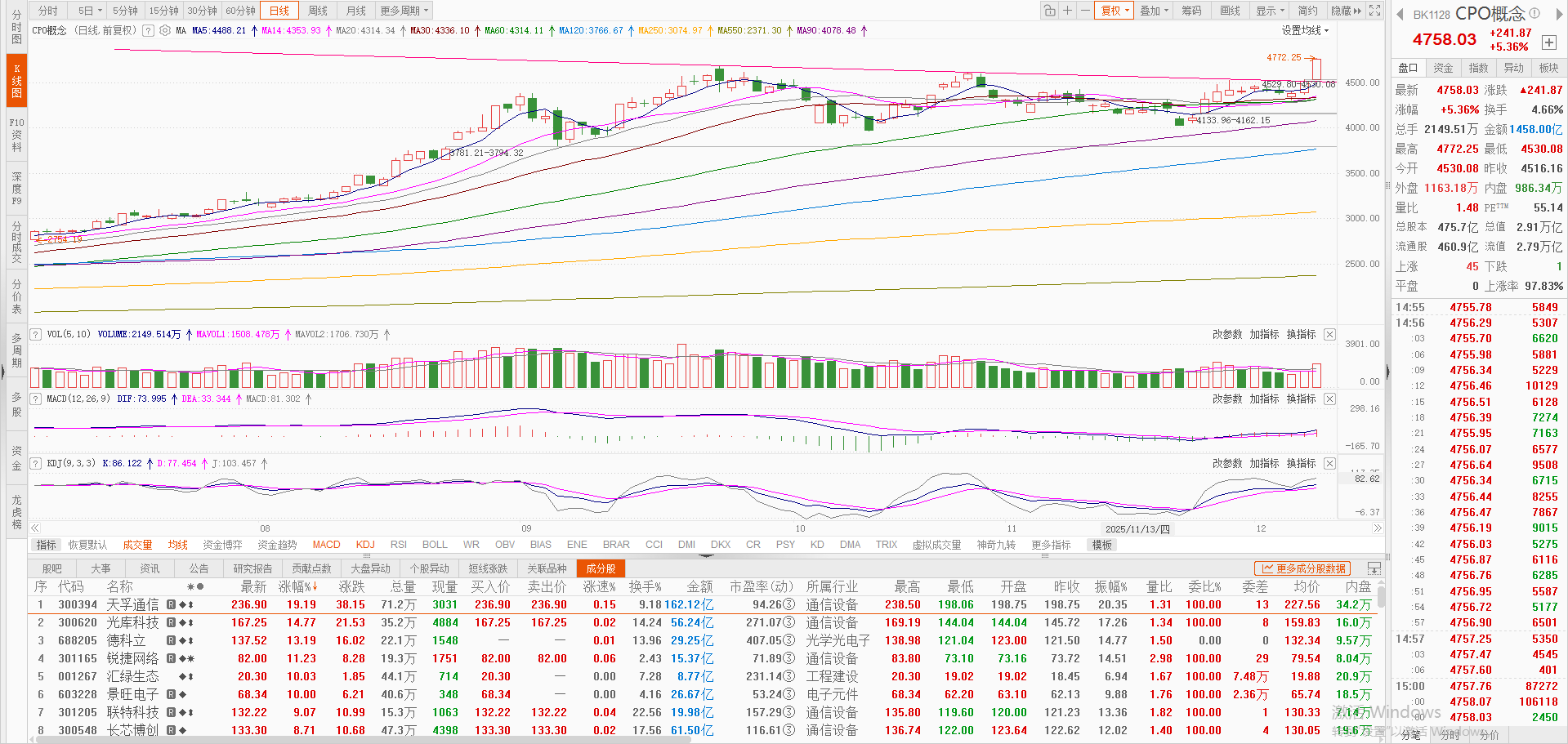The height and width of the screenshot is (744, 1568).
Task: Expand the 更多周期 dropdown
Action: point(404,11)
